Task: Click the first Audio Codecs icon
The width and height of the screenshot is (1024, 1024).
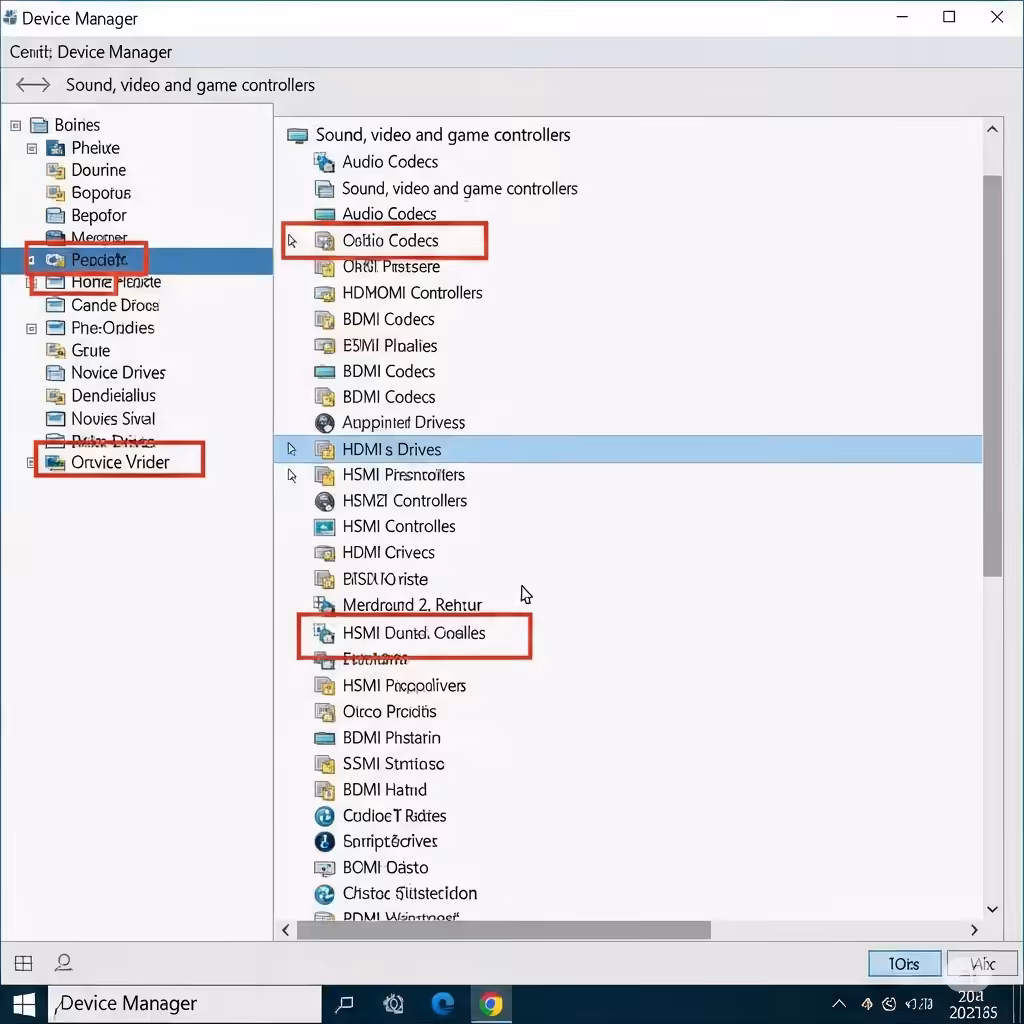Action: pos(324,161)
